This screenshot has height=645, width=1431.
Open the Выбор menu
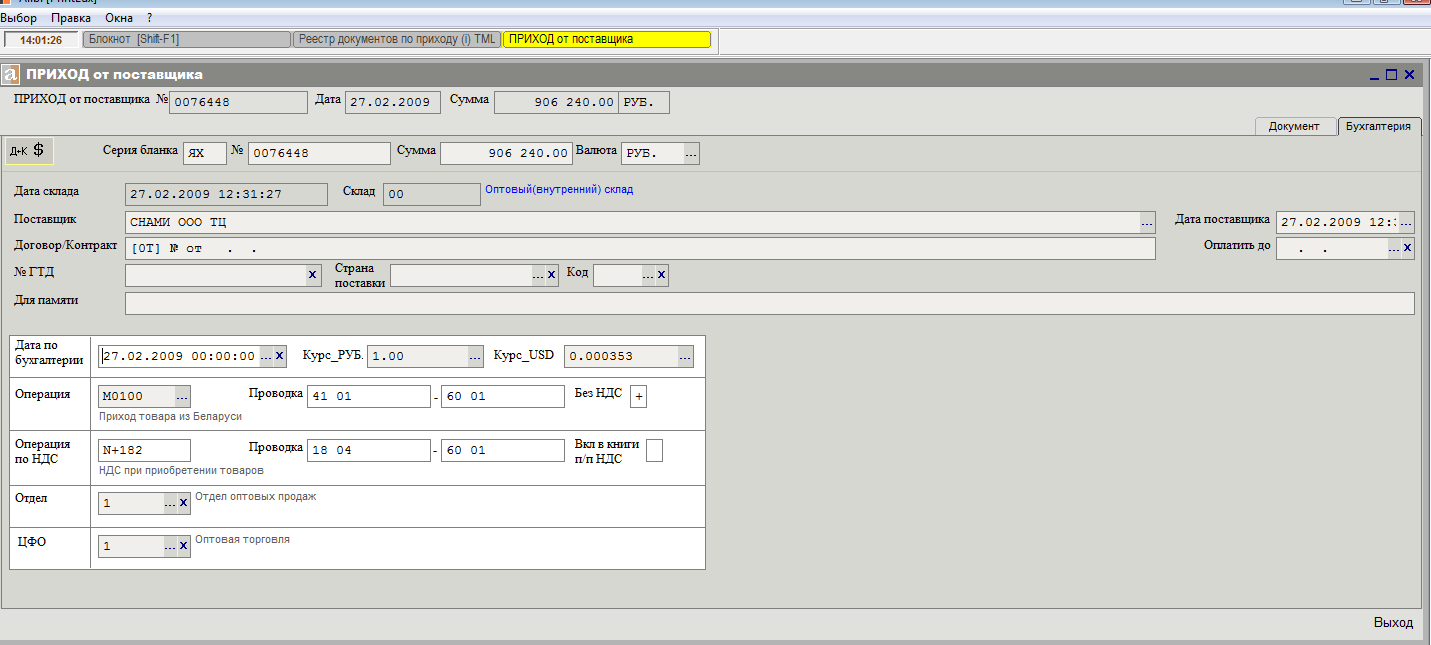point(19,18)
